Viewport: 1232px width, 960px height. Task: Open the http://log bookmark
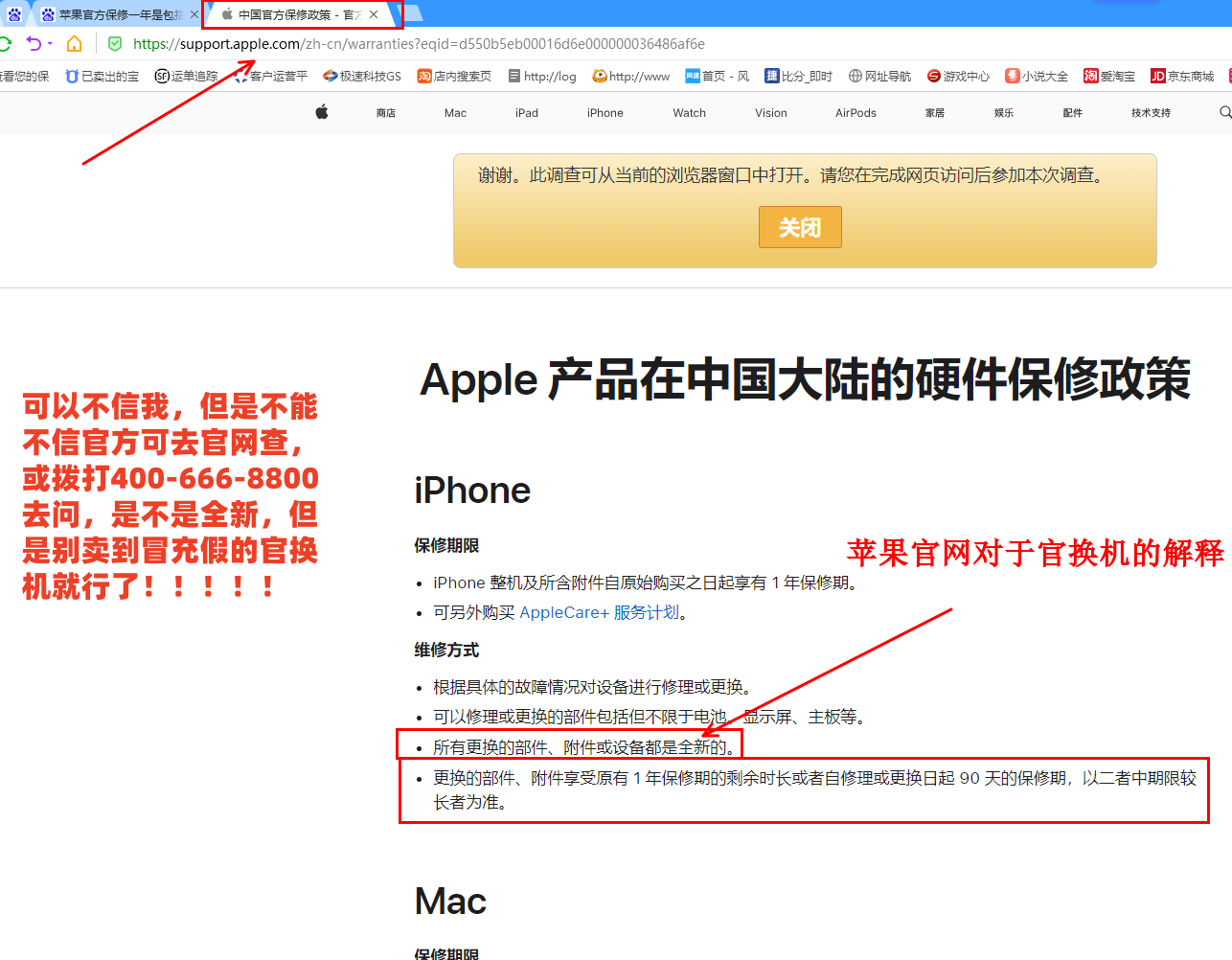(x=542, y=76)
